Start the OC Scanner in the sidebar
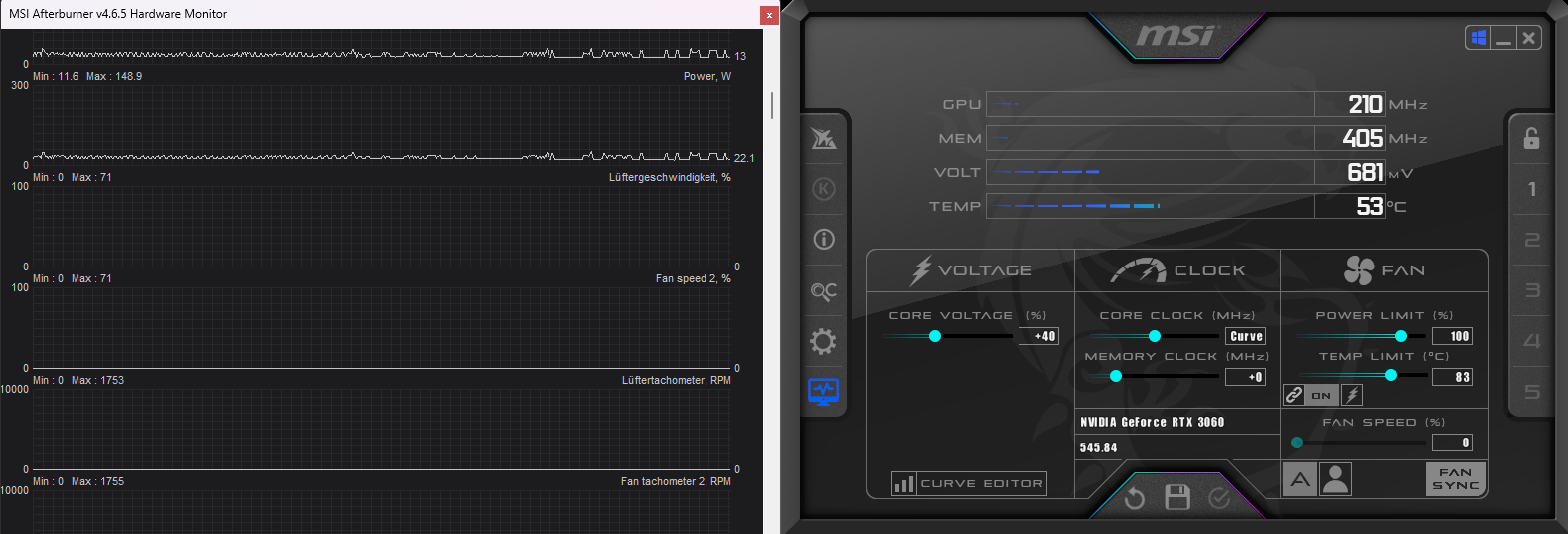Viewport: 1568px width, 534px height. pos(823,291)
